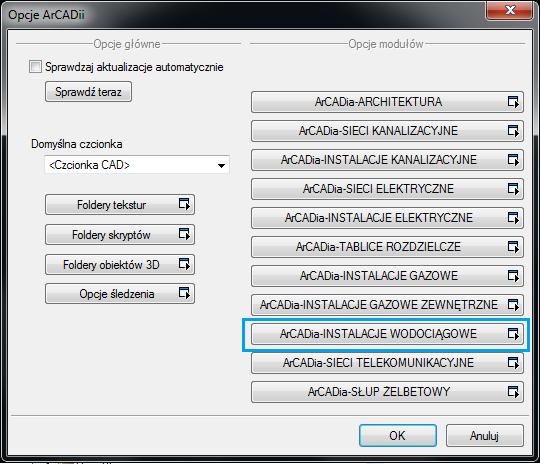The height and width of the screenshot is (464, 540).
Task: Click the ArCADia-INSTALACJE WODOCIĄGOWE module button
Action: click(x=387, y=334)
